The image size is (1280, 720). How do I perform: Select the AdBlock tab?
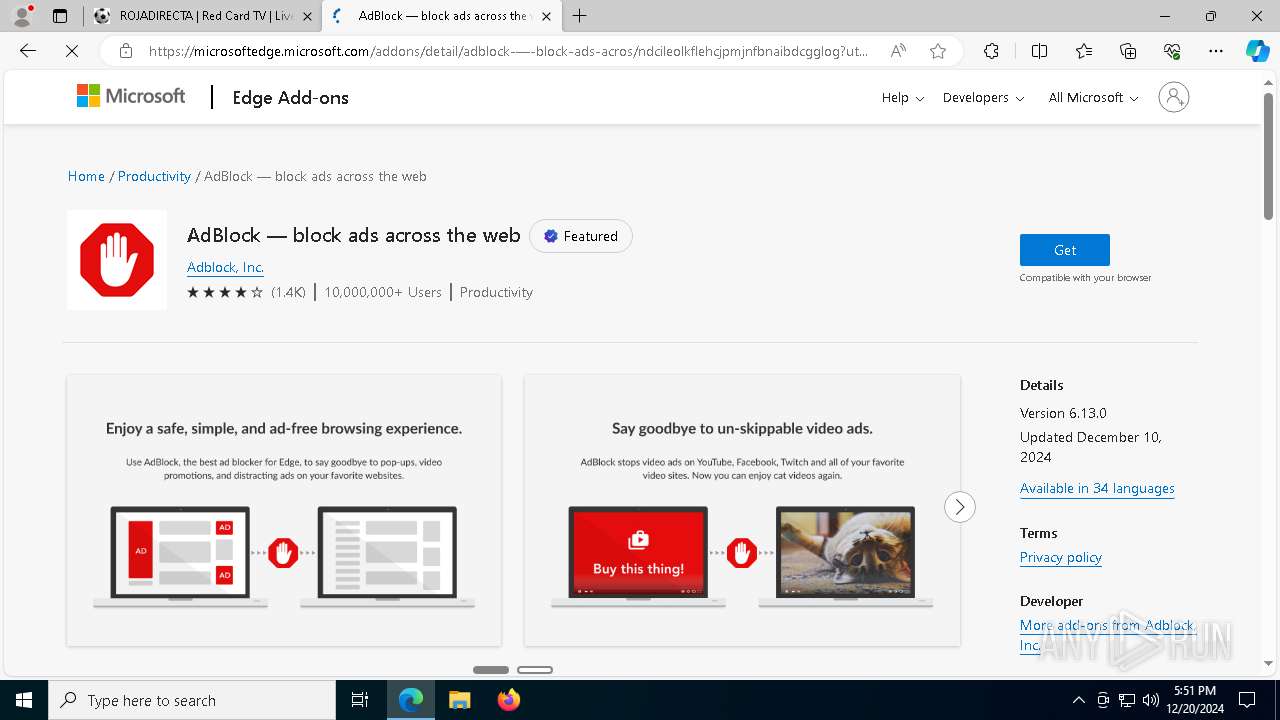point(443,16)
